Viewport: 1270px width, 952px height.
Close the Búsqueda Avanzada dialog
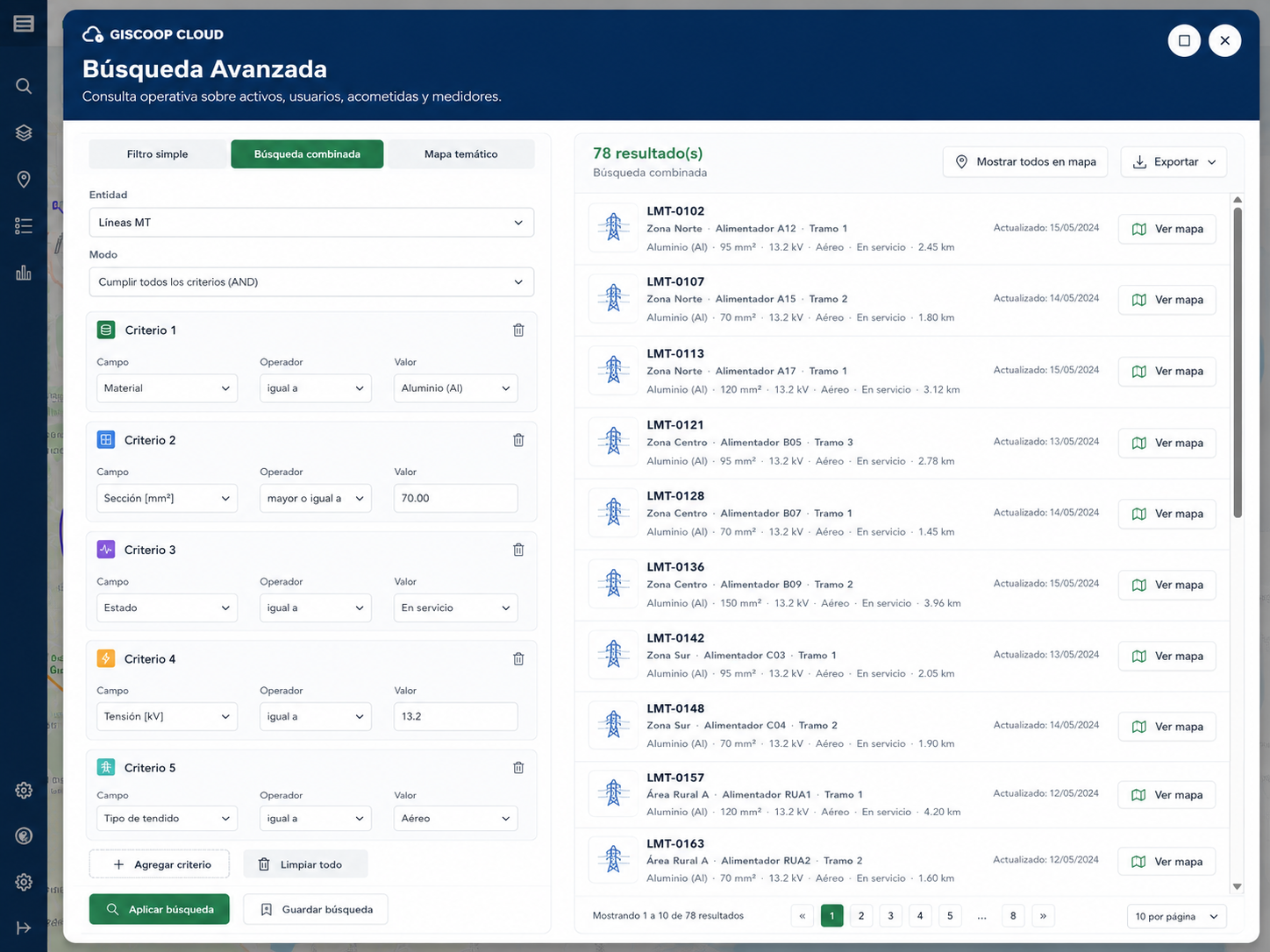tap(1224, 40)
